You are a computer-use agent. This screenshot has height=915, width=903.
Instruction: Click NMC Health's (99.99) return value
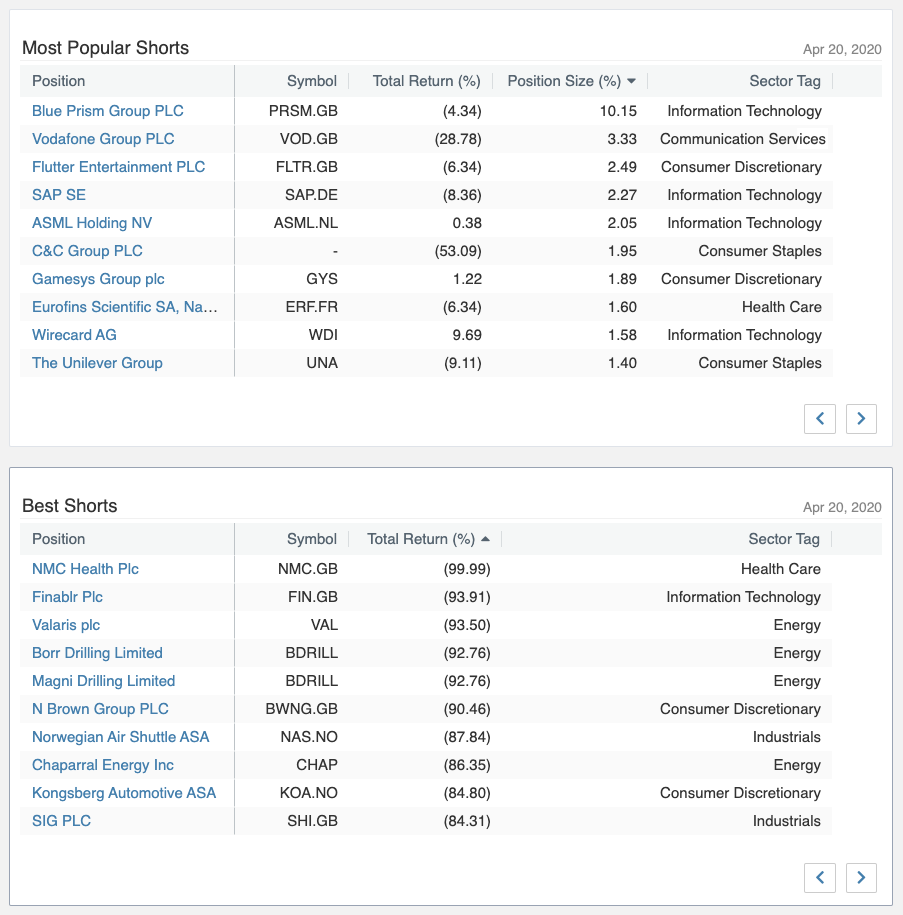(x=467, y=569)
